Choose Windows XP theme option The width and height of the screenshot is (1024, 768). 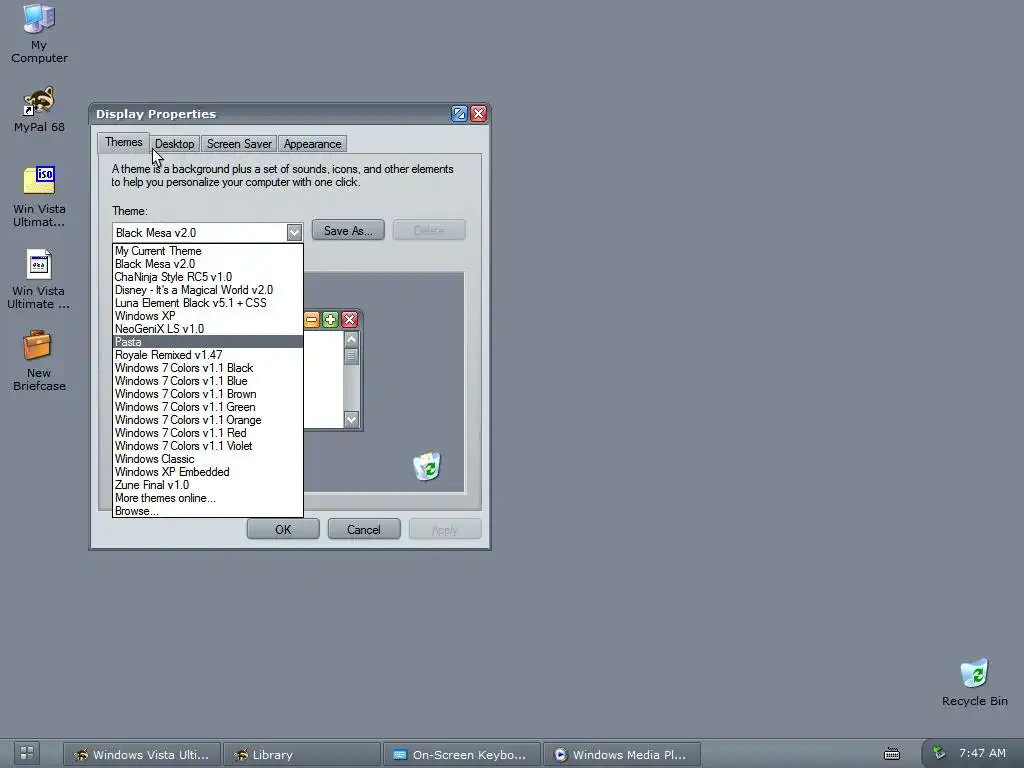pyautogui.click(x=208, y=316)
